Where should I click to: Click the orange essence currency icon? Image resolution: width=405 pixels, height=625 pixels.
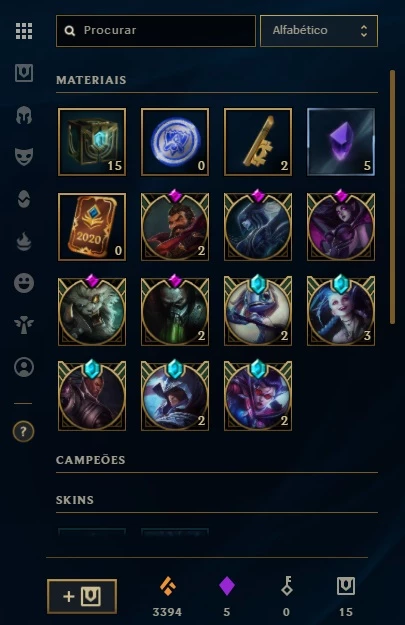pyautogui.click(x=167, y=586)
